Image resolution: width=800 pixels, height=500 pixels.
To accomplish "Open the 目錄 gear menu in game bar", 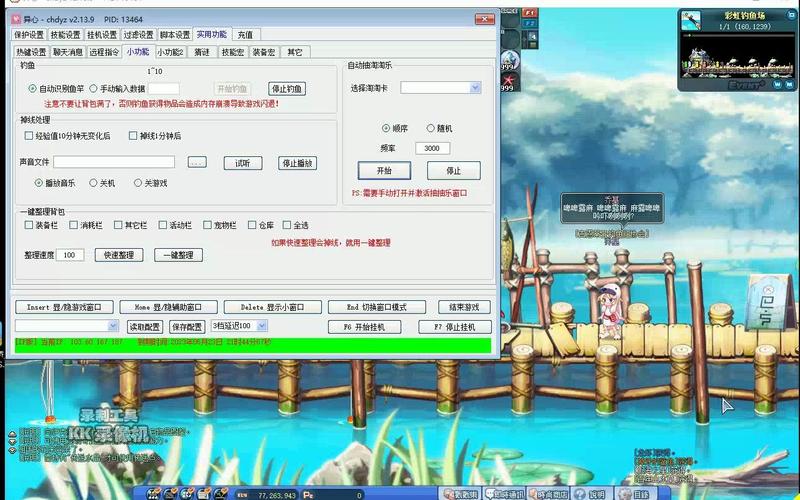I will point(634,494).
